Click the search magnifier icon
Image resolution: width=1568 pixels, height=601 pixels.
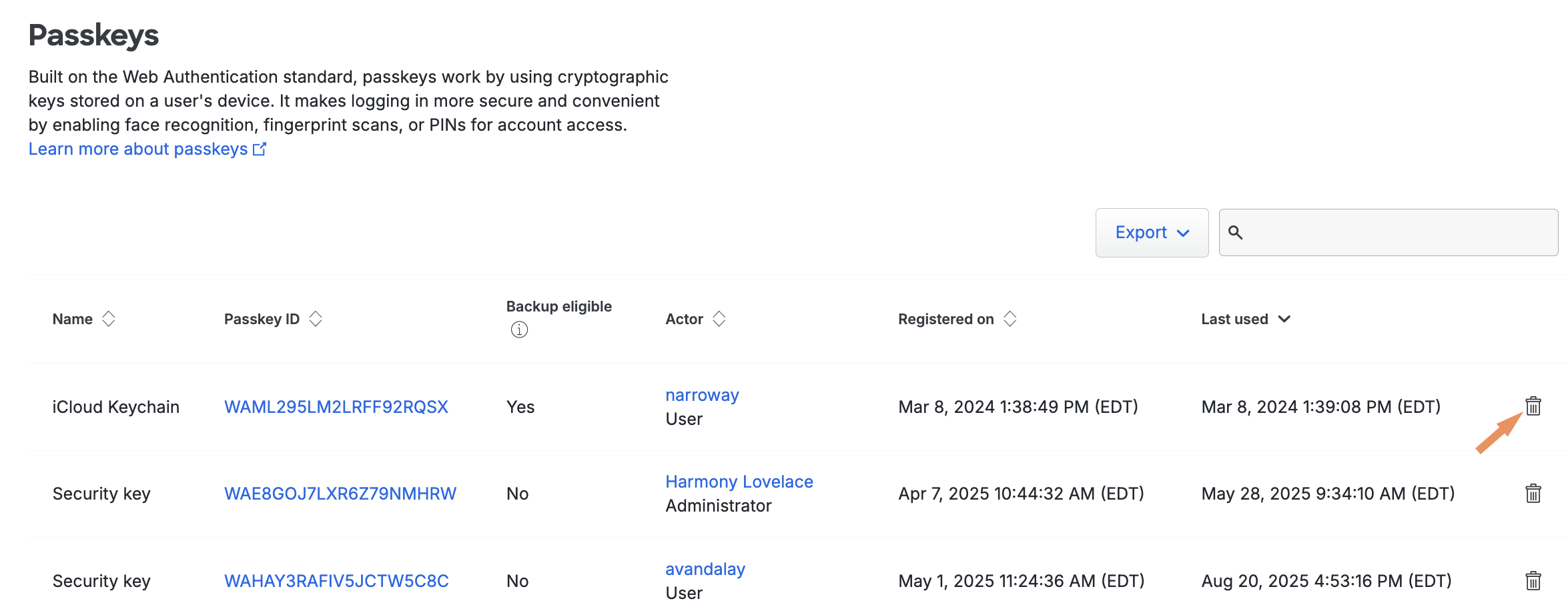(x=1235, y=232)
